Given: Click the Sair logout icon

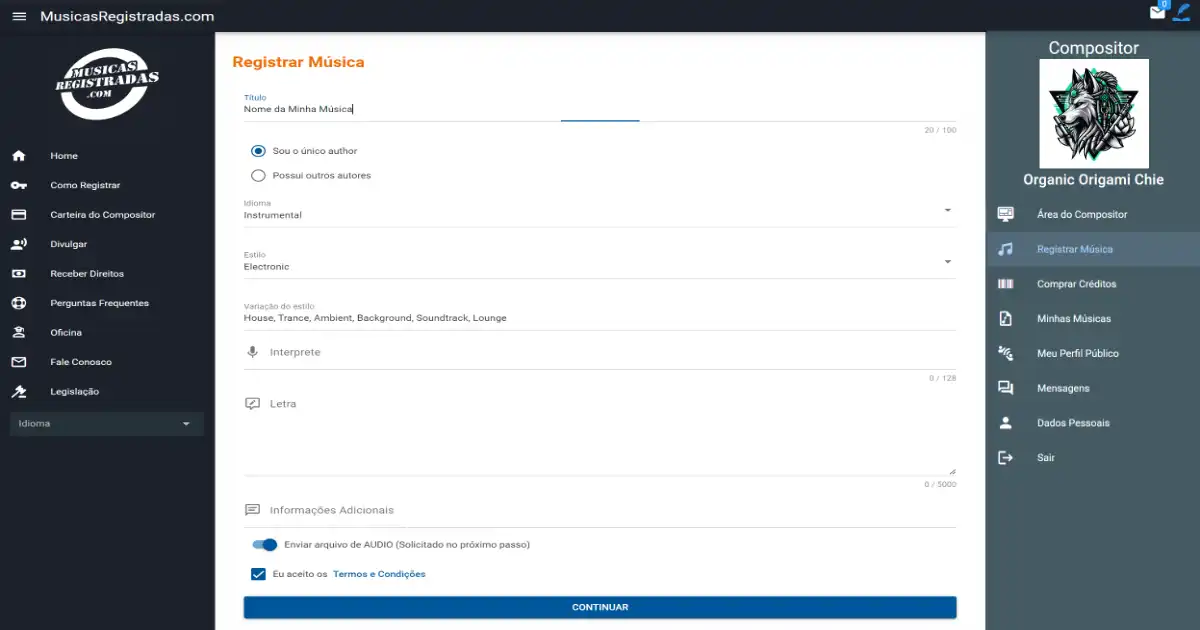Looking at the screenshot, I should click(x=1005, y=458).
